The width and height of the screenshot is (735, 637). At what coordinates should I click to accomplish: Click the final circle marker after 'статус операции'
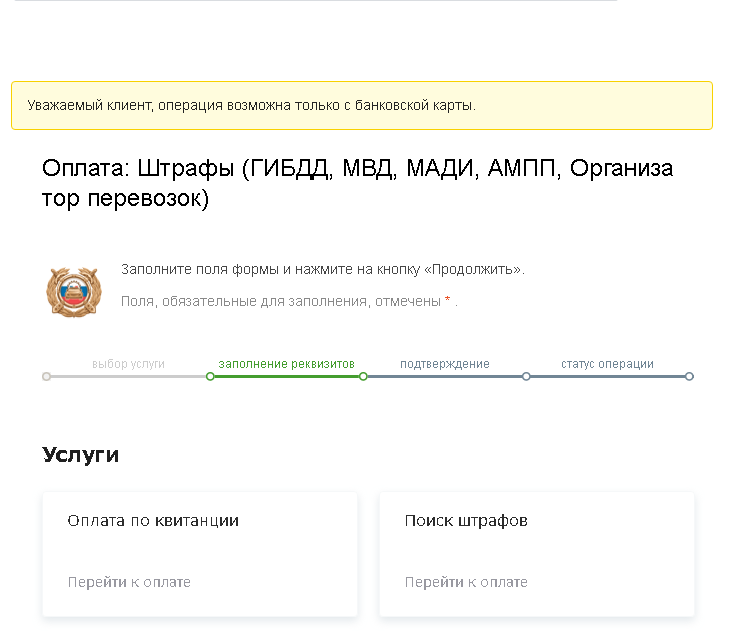(689, 376)
